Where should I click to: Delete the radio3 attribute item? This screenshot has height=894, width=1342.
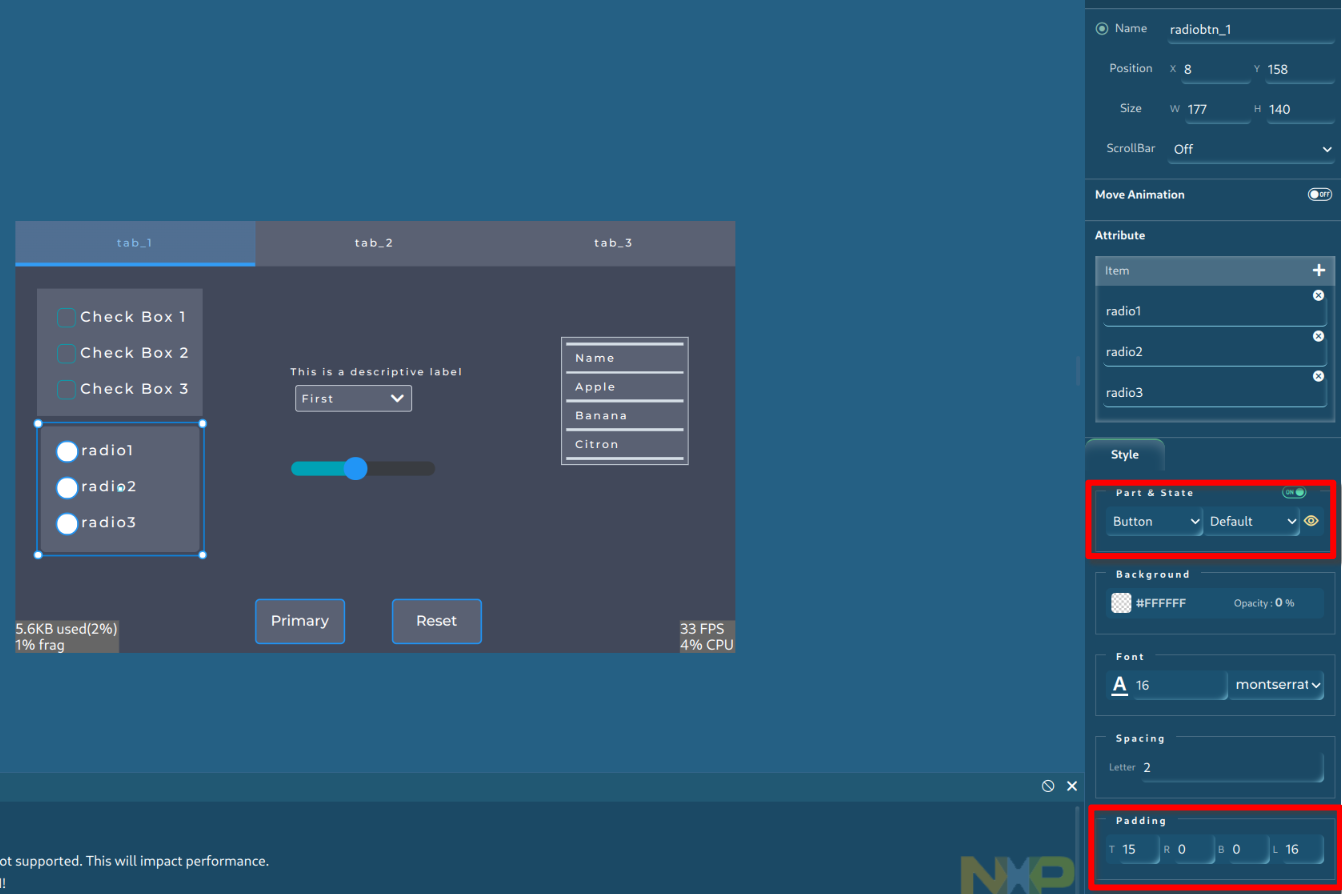pyautogui.click(x=1318, y=375)
